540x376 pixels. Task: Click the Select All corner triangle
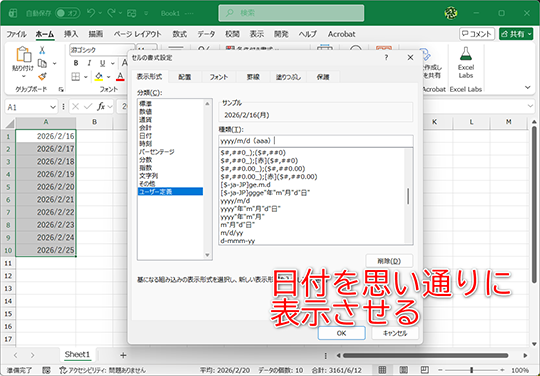click(10, 123)
